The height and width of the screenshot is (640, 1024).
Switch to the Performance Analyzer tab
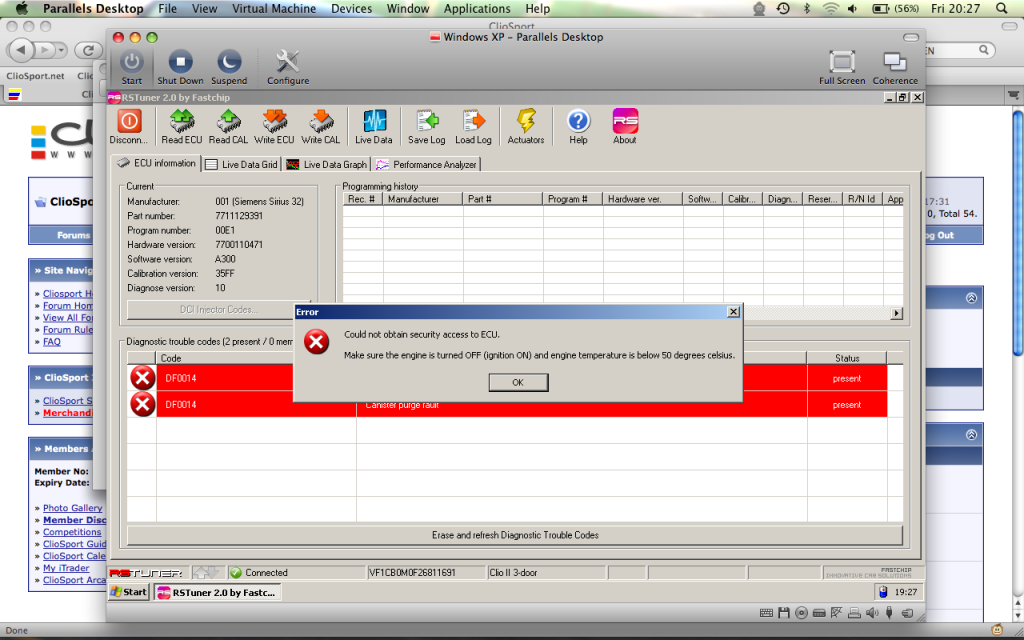[x=426, y=164]
